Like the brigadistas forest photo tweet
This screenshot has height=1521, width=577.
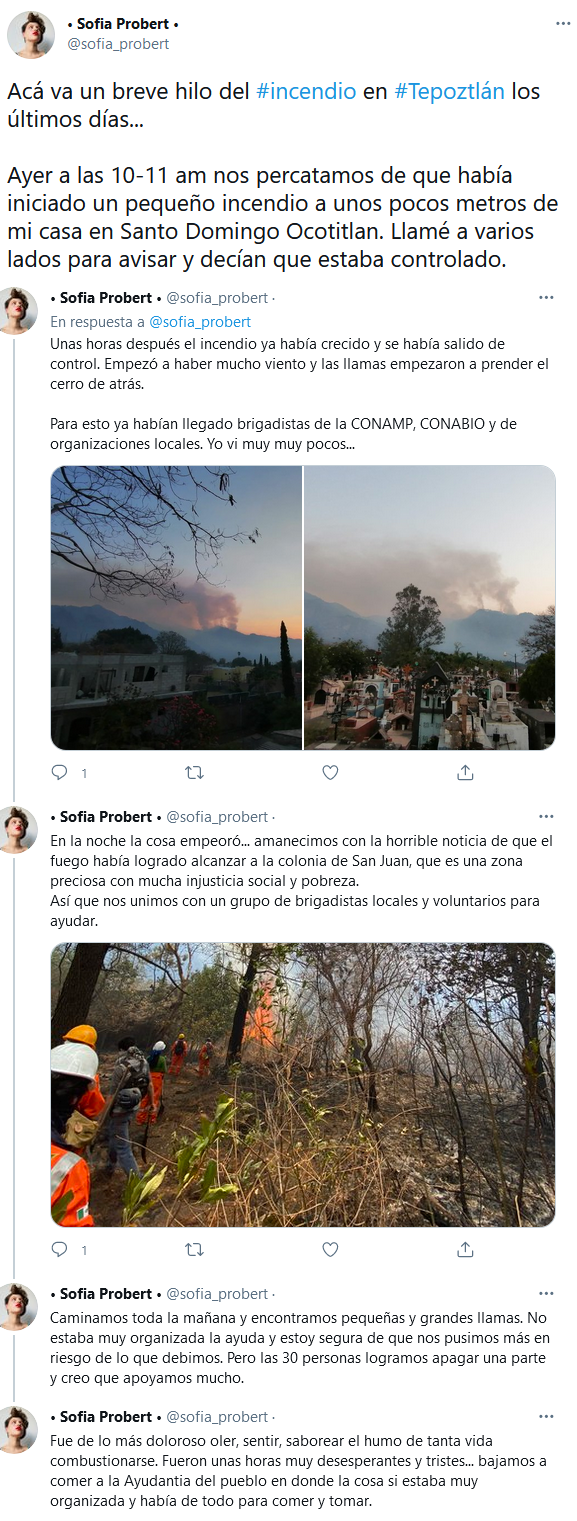(x=330, y=1249)
